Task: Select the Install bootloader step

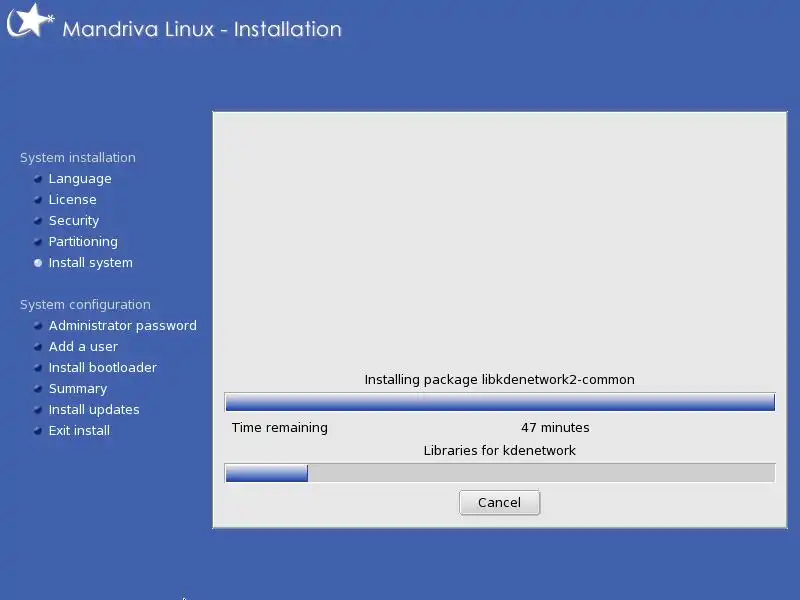Action: [x=103, y=367]
